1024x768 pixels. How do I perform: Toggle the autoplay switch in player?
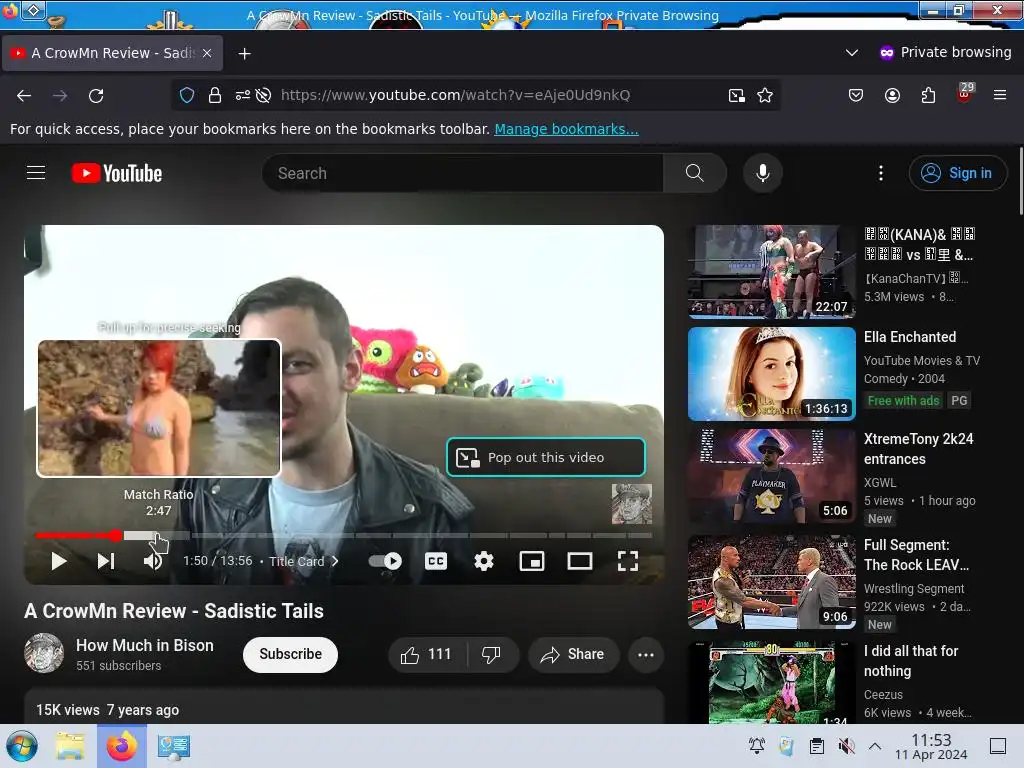[x=385, y=561]
